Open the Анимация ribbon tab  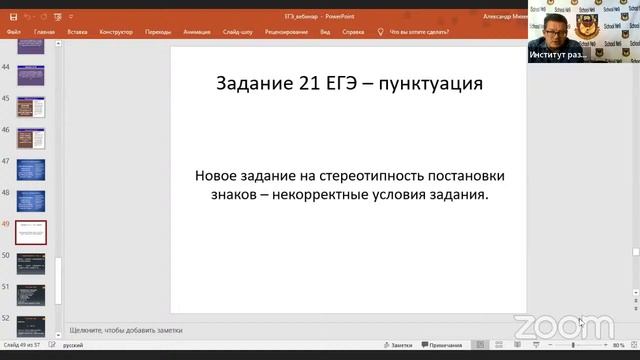pyautogui.click(x=197, y=32)
